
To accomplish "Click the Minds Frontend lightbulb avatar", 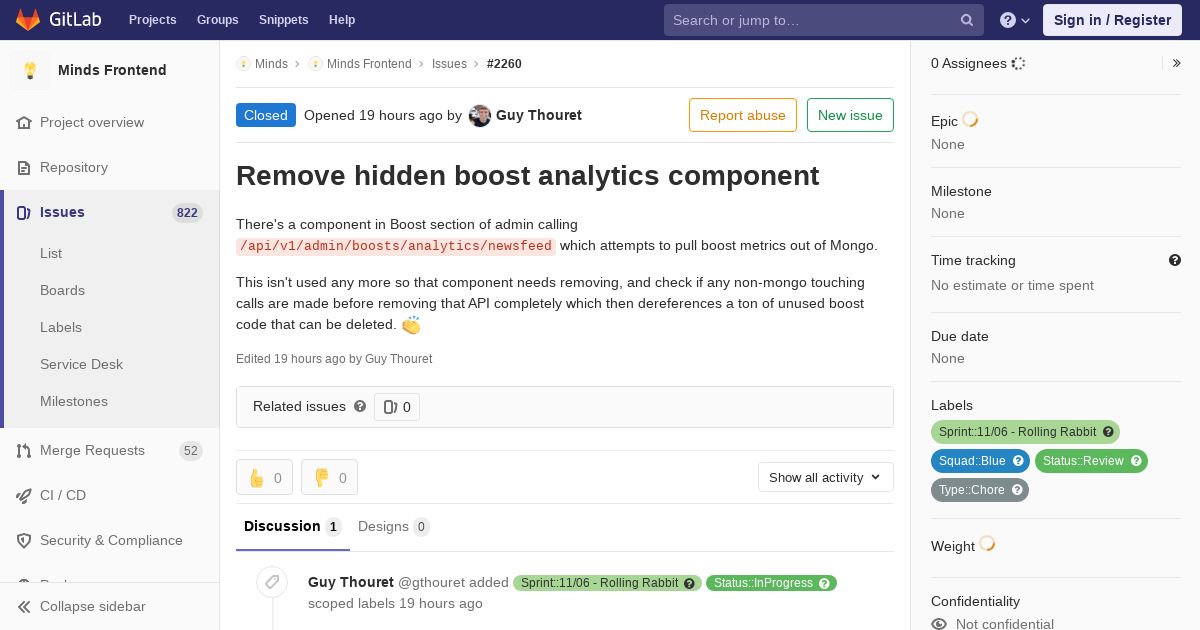I will pyautogui.click(x=30, y=70).
